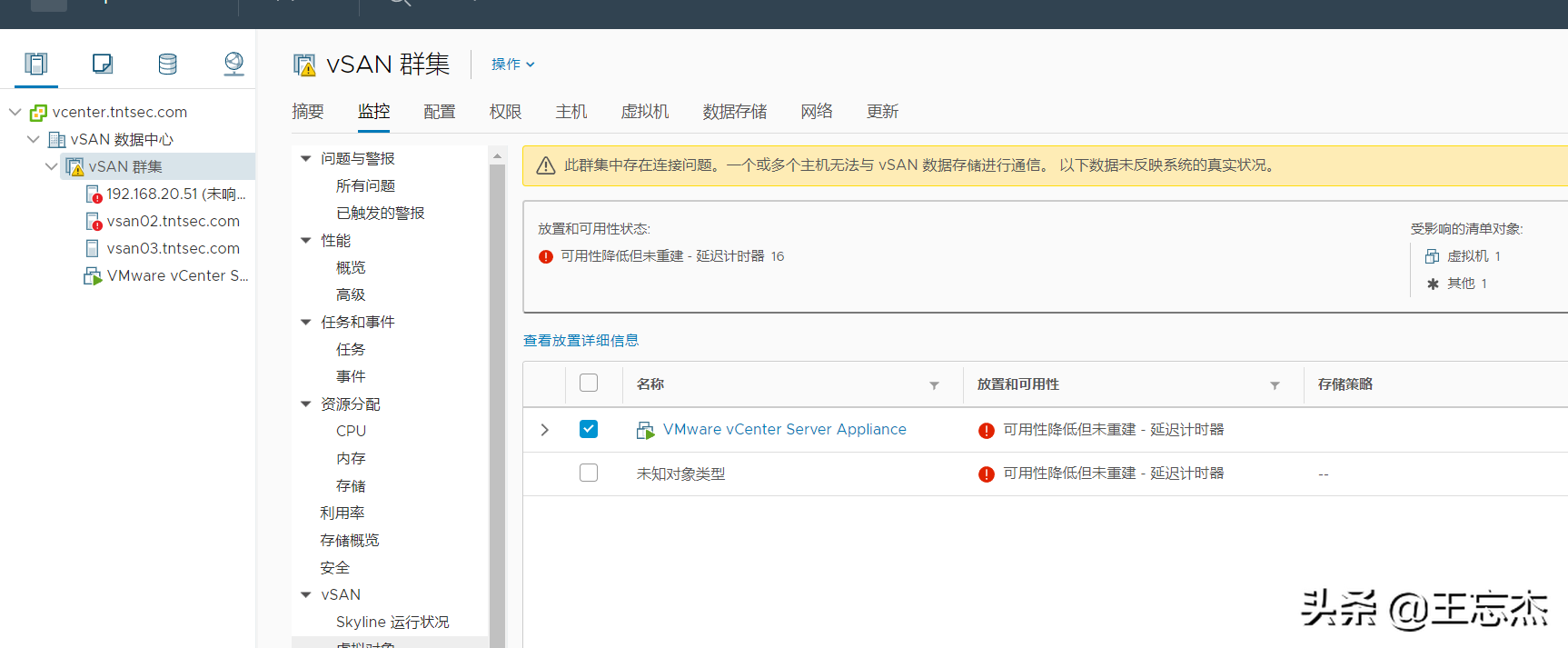Click VM icon beside VMware vCenter Server Appliance row
The width and height of the screenshot is (1568, 648).
point(645,430)
